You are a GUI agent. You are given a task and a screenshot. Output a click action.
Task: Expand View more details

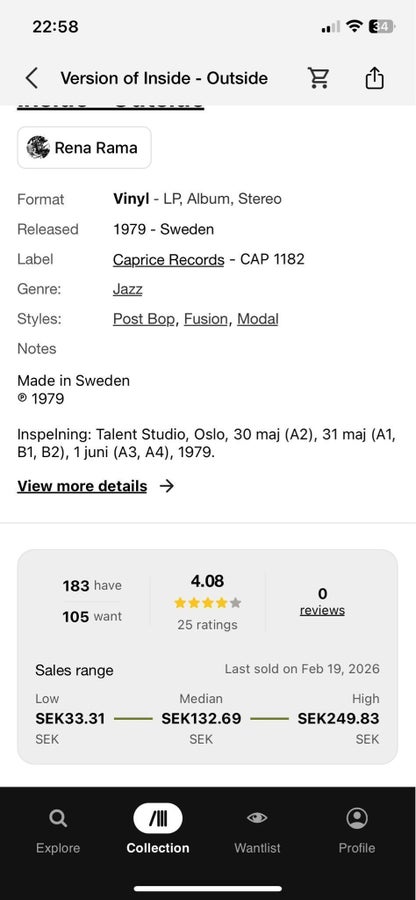coord(82,486)
